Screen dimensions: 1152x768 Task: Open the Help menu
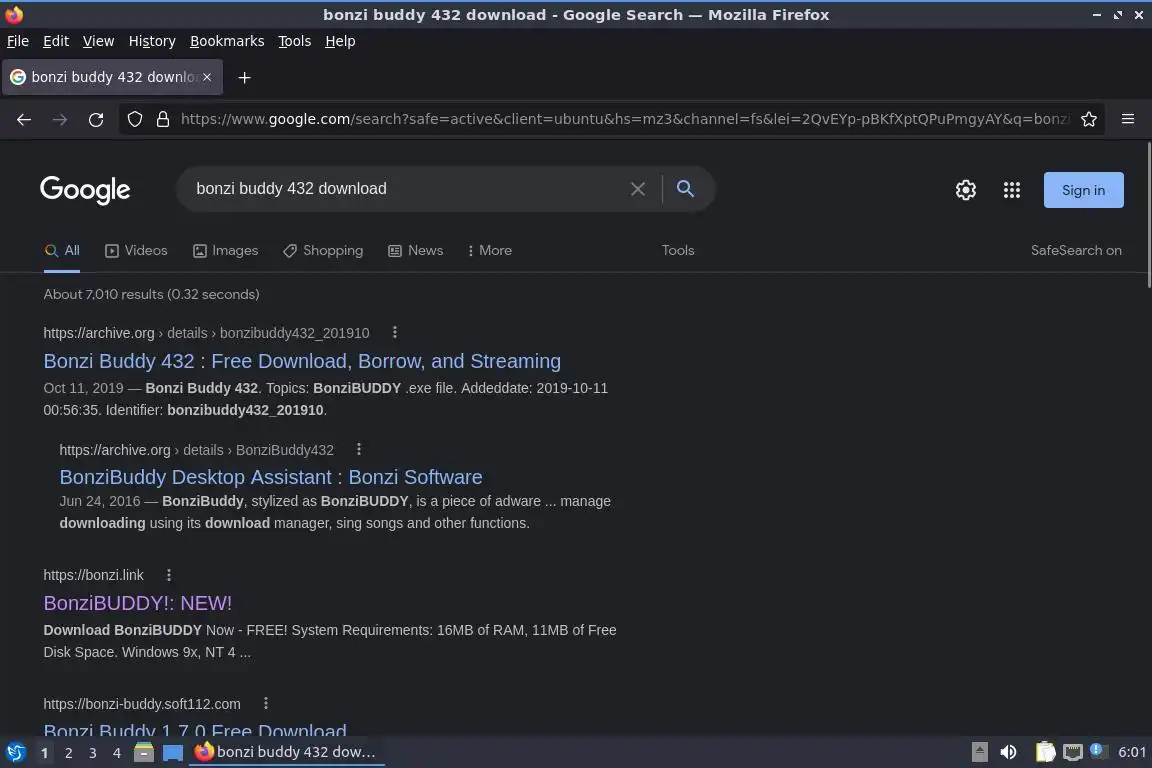coord(340,41)
